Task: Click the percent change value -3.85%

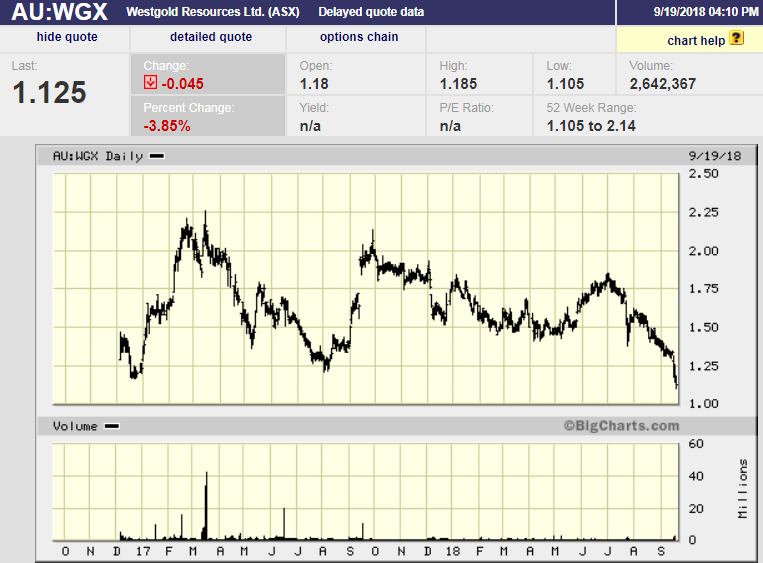Action: pos(167,126)
